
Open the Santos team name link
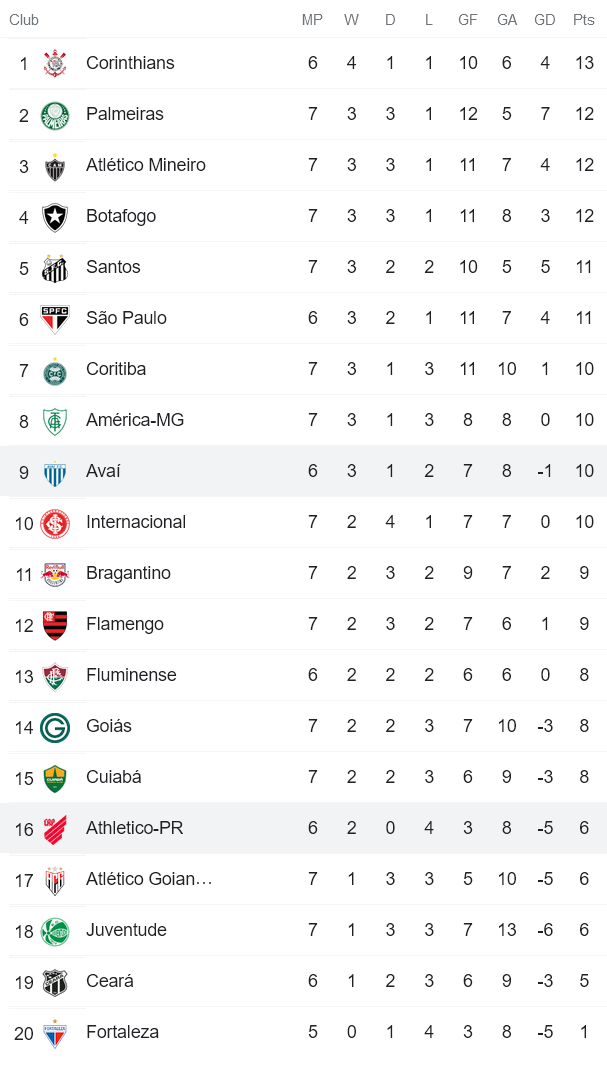(113, 267)
